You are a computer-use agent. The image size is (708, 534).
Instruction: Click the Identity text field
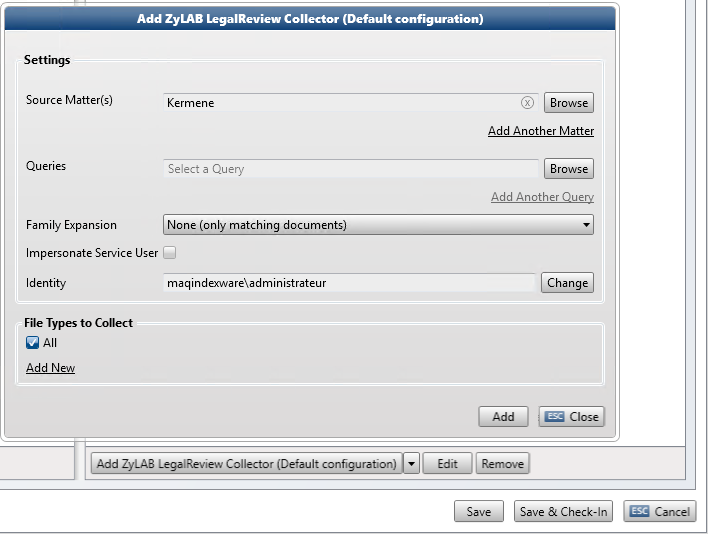(350, 283)
